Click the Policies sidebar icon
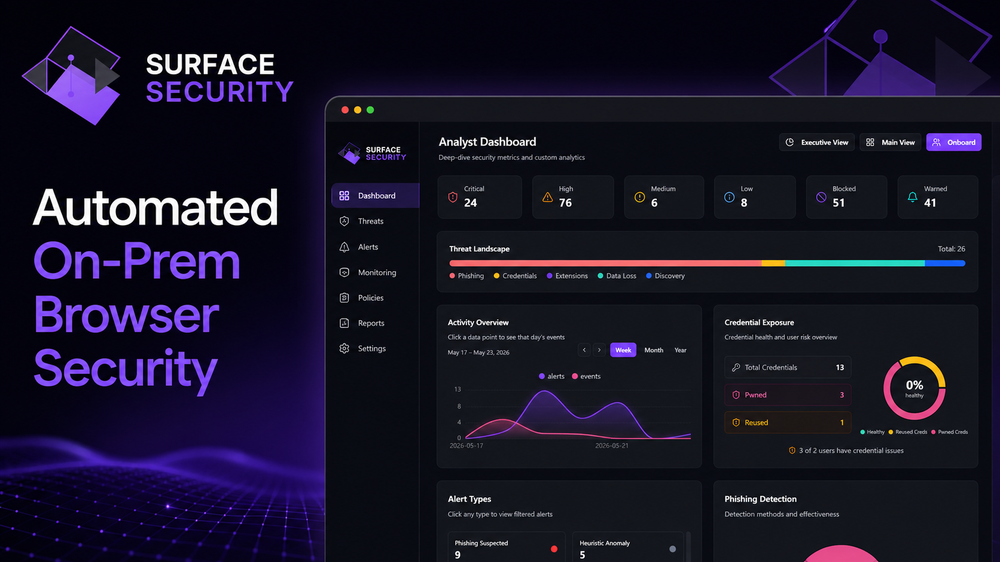The image size is (1000, 562). pyautogui.click(x=344, y=298)
